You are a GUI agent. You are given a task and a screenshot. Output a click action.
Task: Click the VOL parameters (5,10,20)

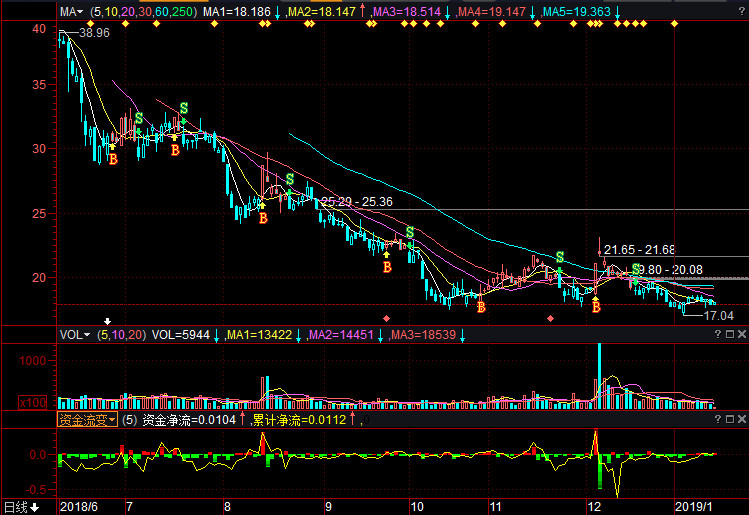[121, 334]
